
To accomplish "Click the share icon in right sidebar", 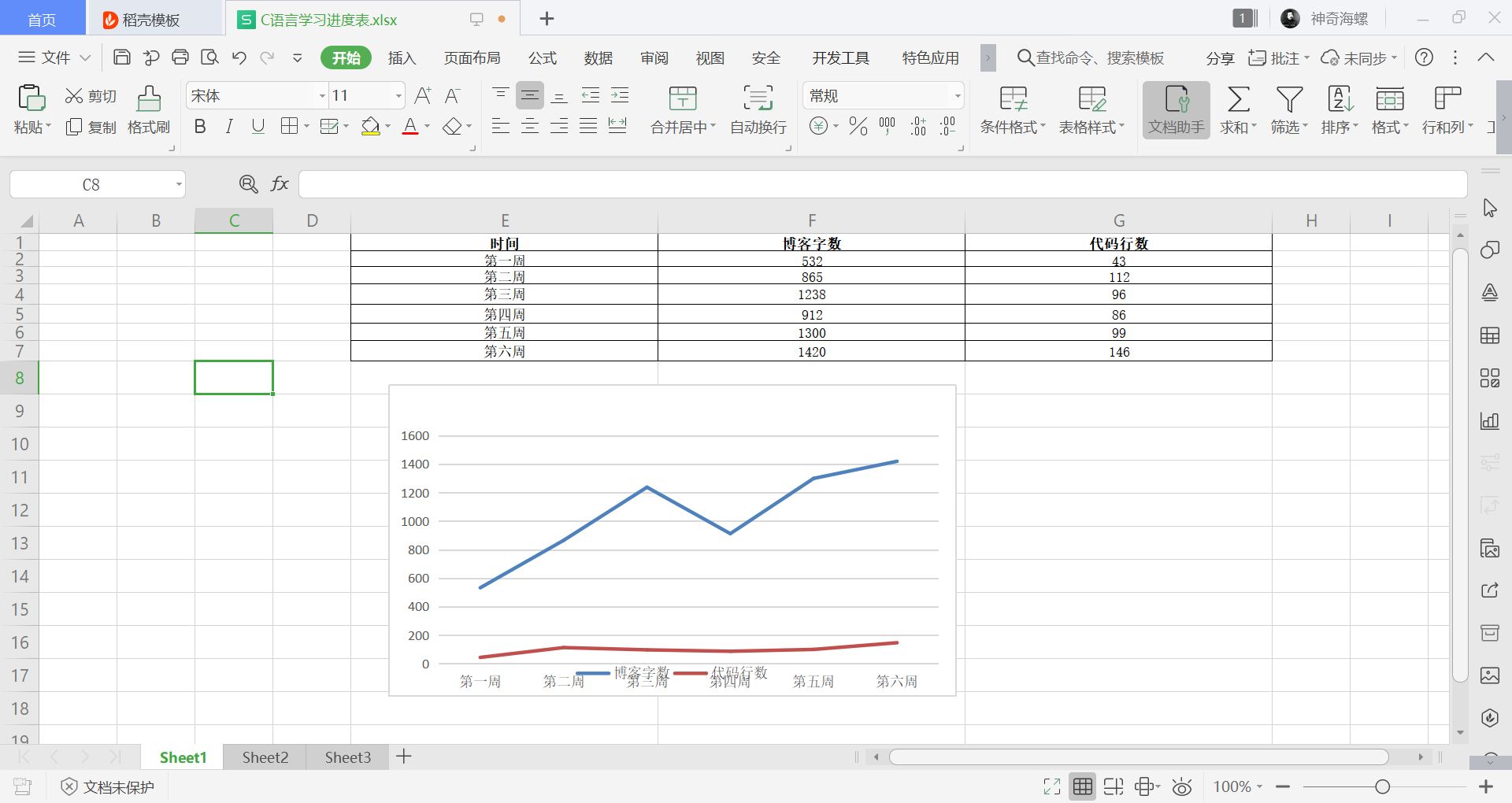I will tap(1490, 590).
